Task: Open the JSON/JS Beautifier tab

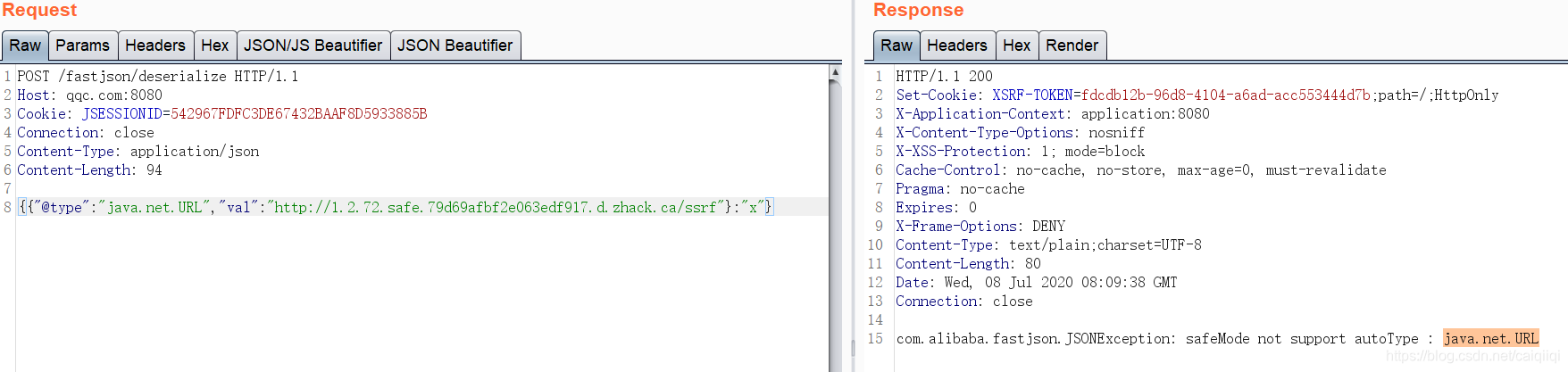Action: click(x=313, y=45)
